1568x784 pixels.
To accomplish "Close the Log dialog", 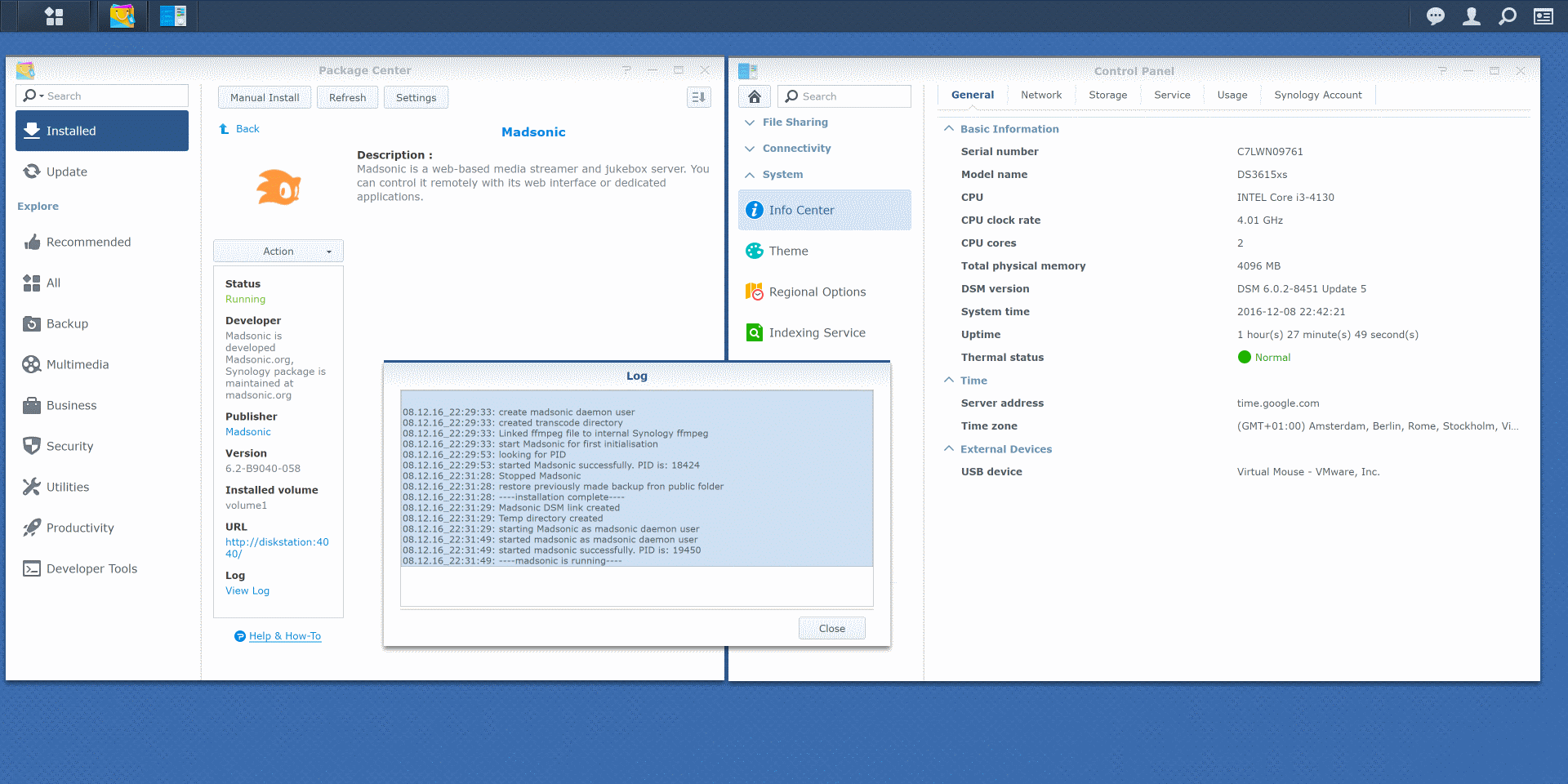I will tap(831, 628).
